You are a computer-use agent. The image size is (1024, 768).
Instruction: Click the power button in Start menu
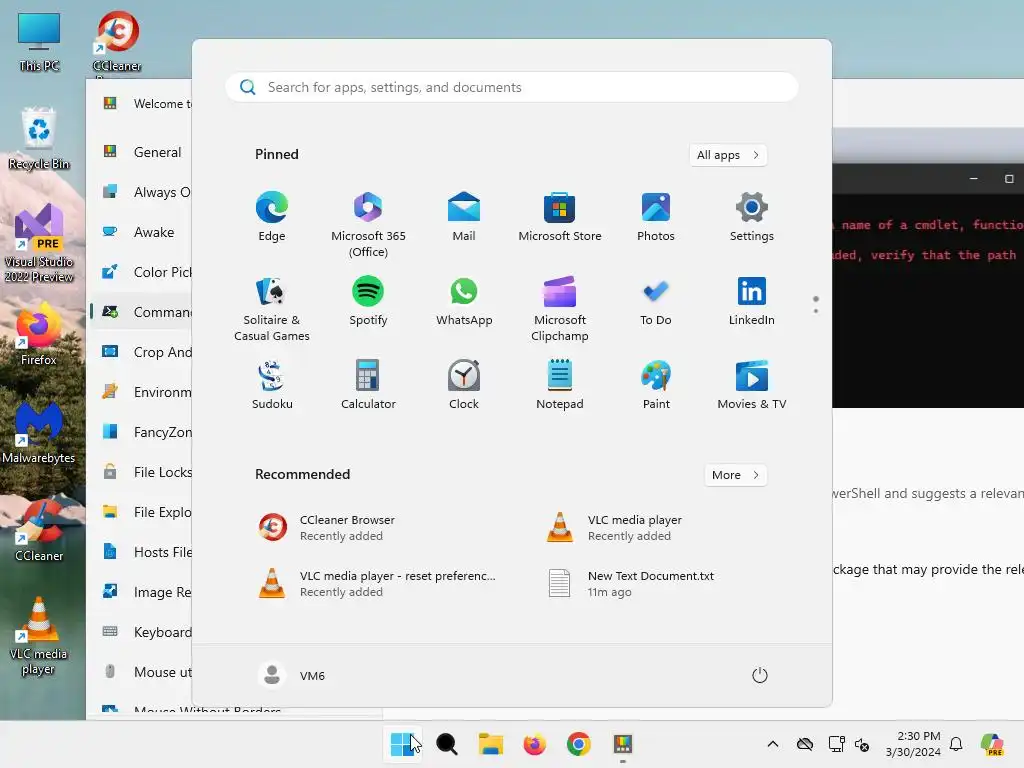click(x=760, y=675)
